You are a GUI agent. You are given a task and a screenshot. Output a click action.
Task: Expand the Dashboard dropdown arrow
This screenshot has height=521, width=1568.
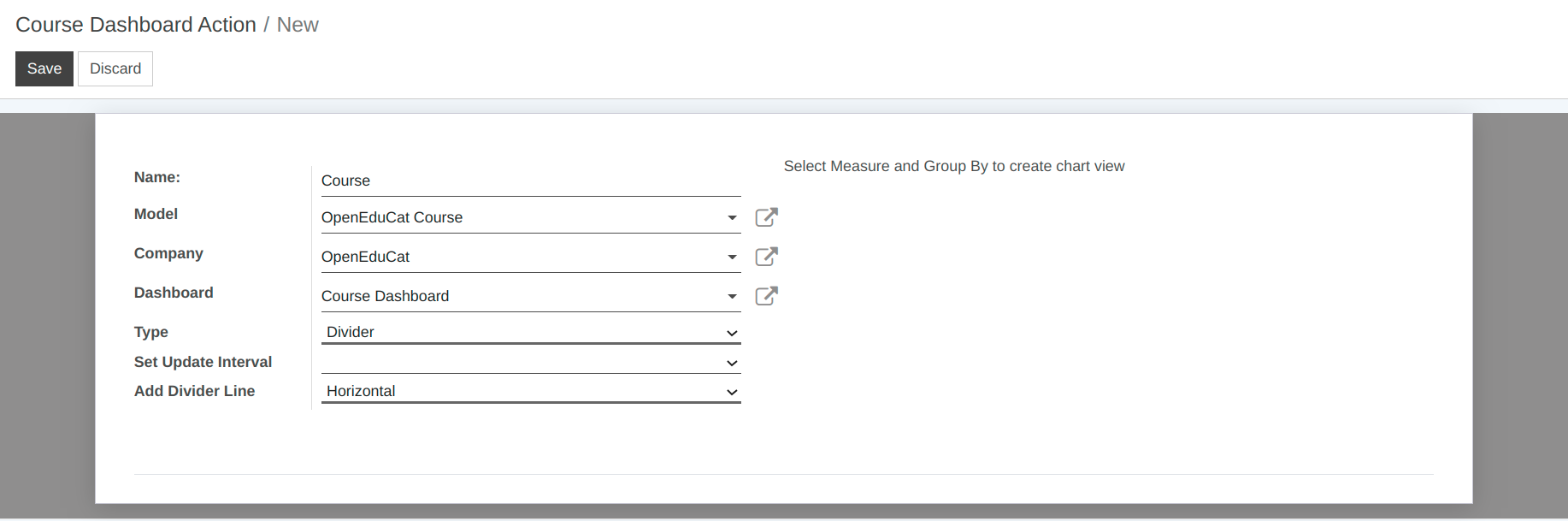(732, 297)
